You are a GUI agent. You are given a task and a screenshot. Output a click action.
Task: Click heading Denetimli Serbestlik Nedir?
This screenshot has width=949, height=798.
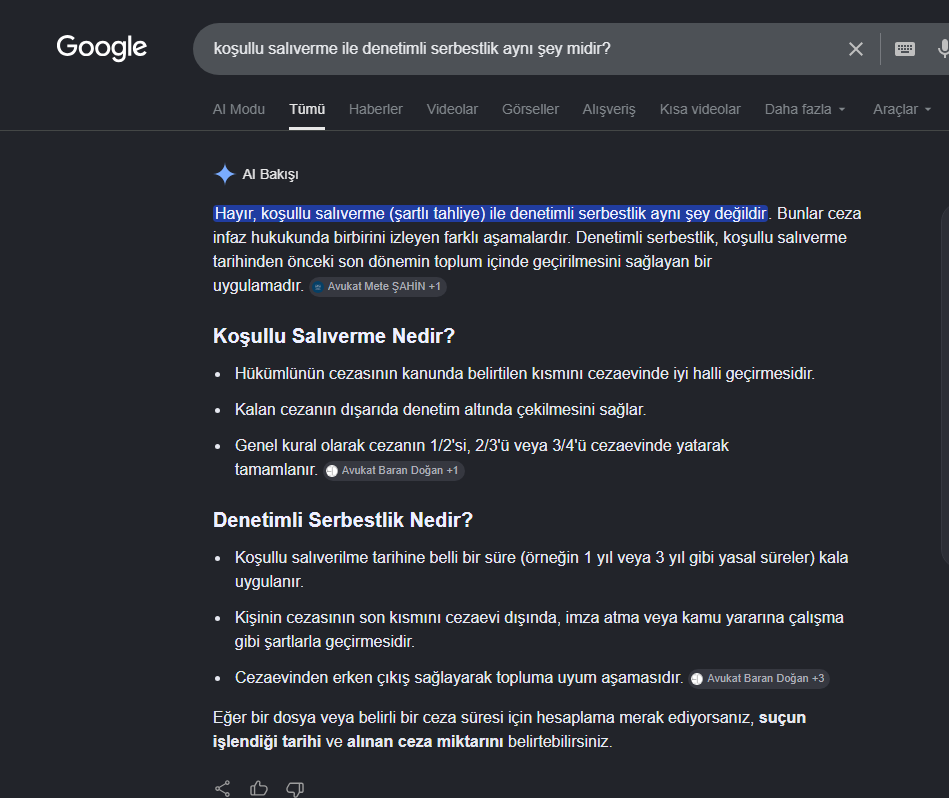(x=343, y=520)
